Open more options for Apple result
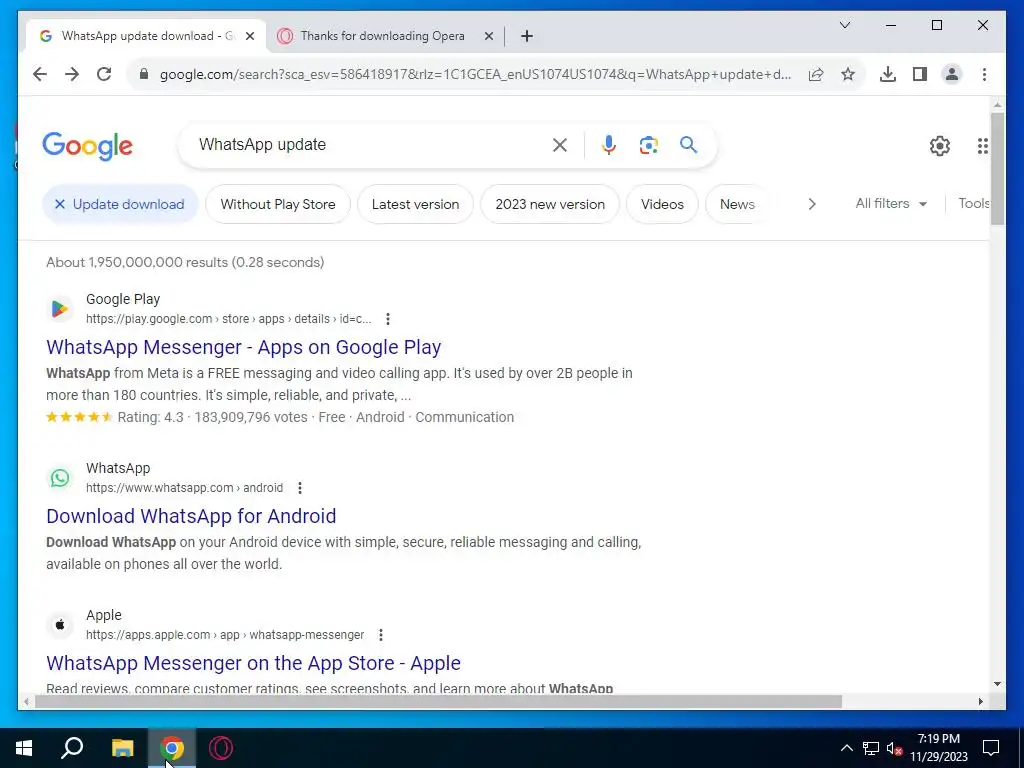 coord(381,635)
